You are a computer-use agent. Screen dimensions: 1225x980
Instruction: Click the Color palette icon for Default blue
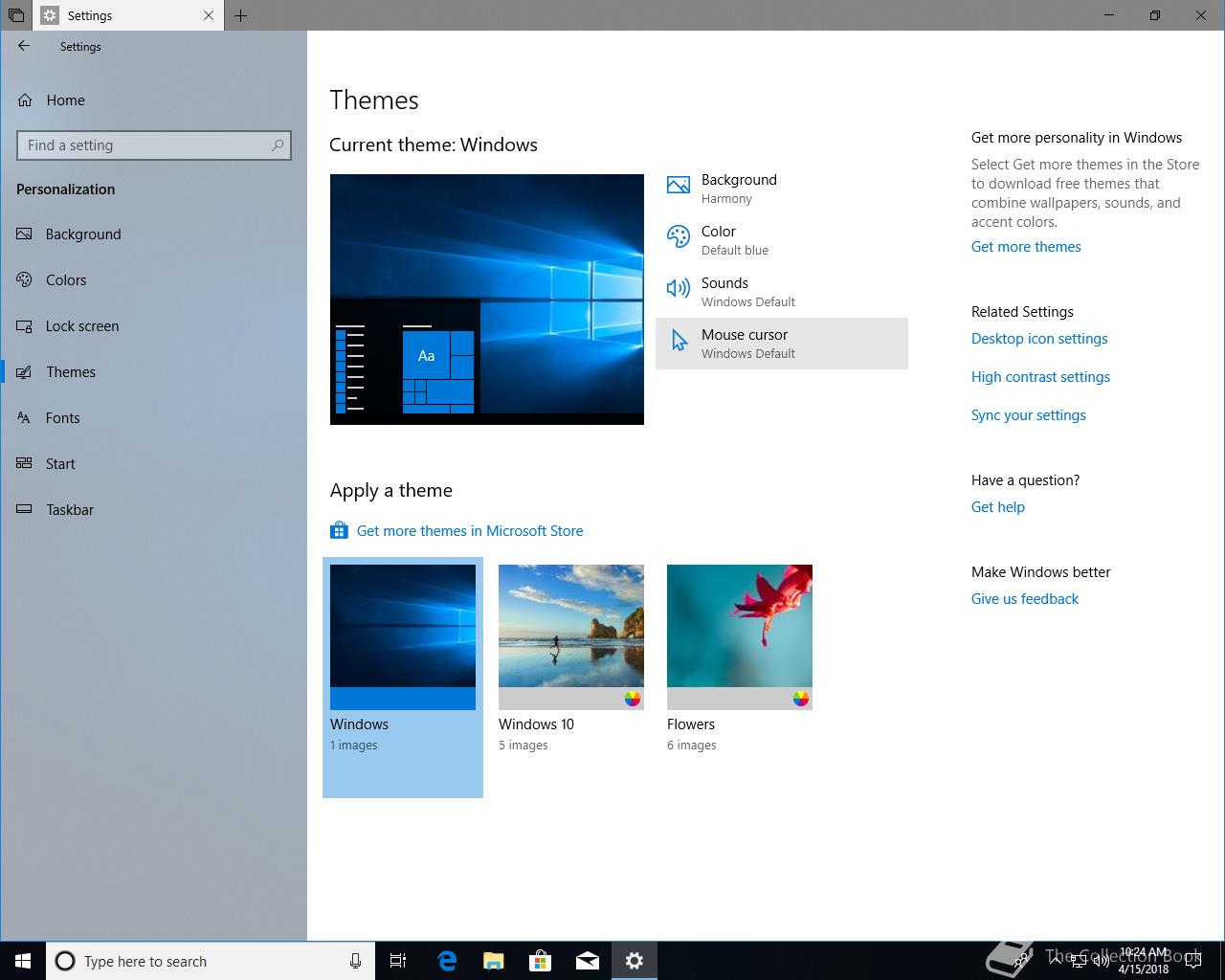point(679,237)
